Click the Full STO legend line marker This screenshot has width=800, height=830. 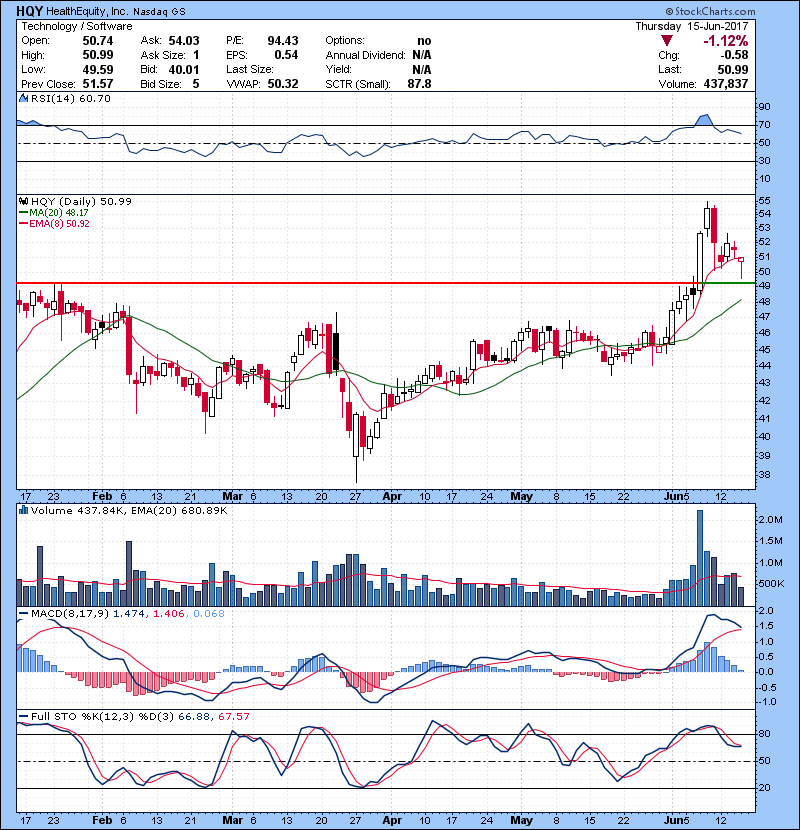coord(23,717)
